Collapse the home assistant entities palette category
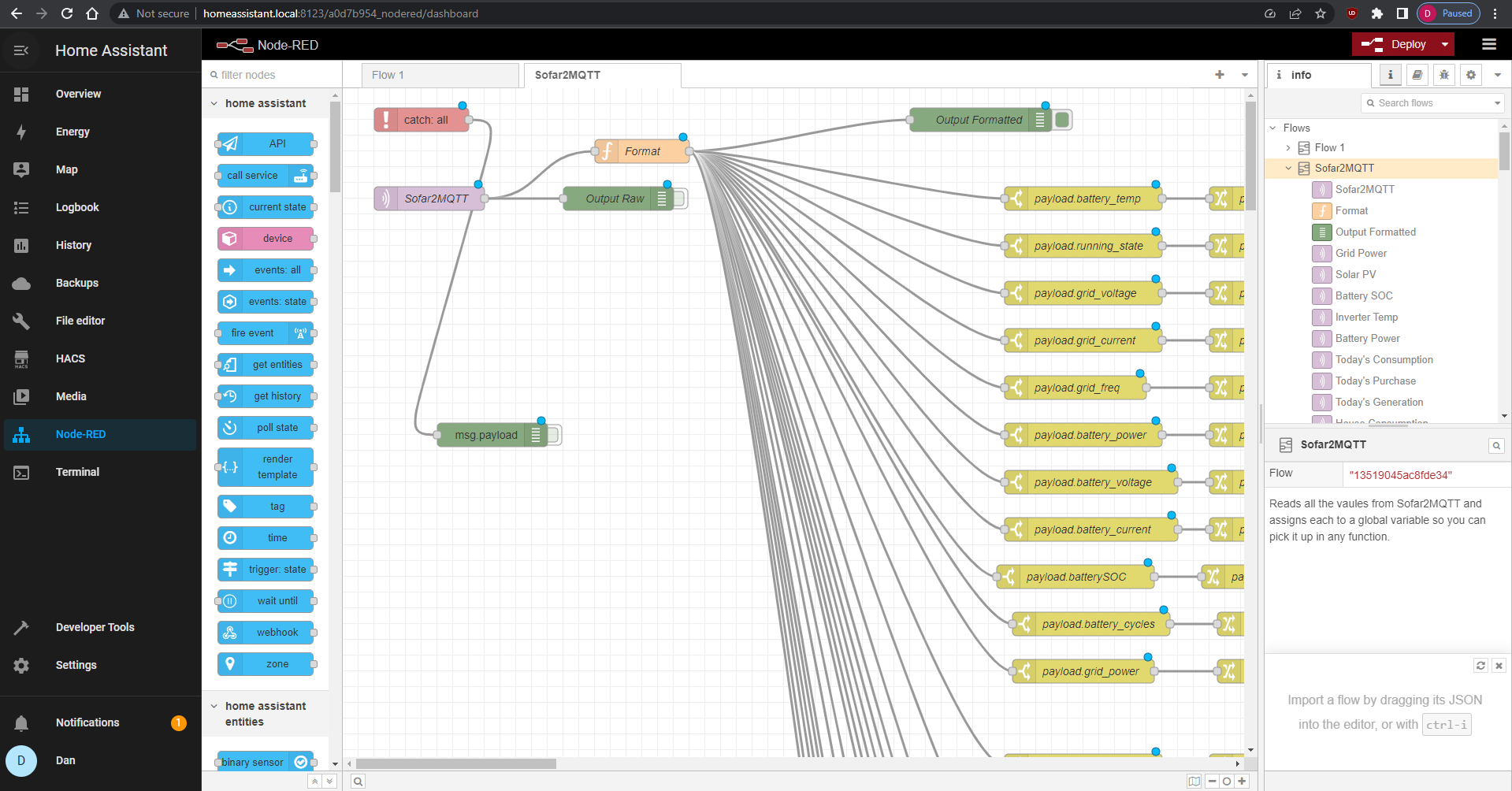Image resolution: width=1512 pixels, height=791 pixels. (x=214, y=706)
